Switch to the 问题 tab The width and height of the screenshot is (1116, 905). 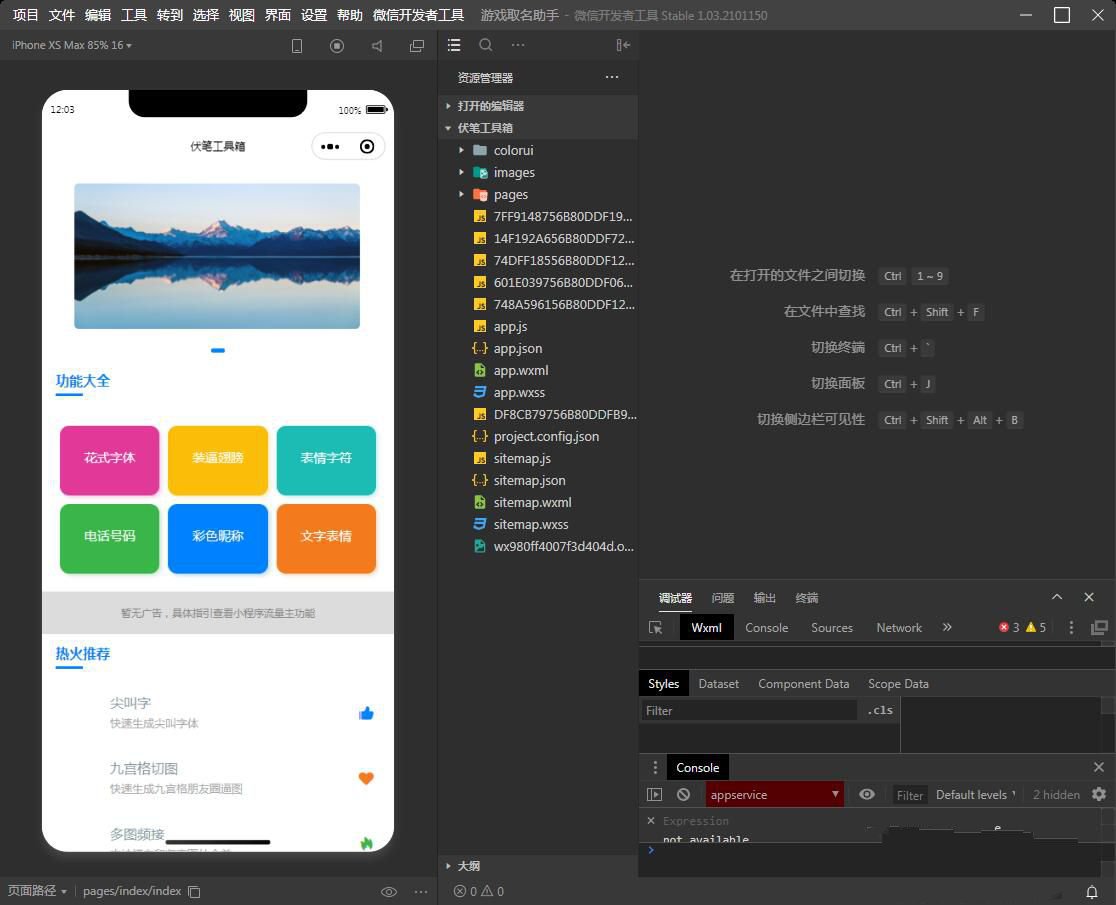[x=723, y=598]
